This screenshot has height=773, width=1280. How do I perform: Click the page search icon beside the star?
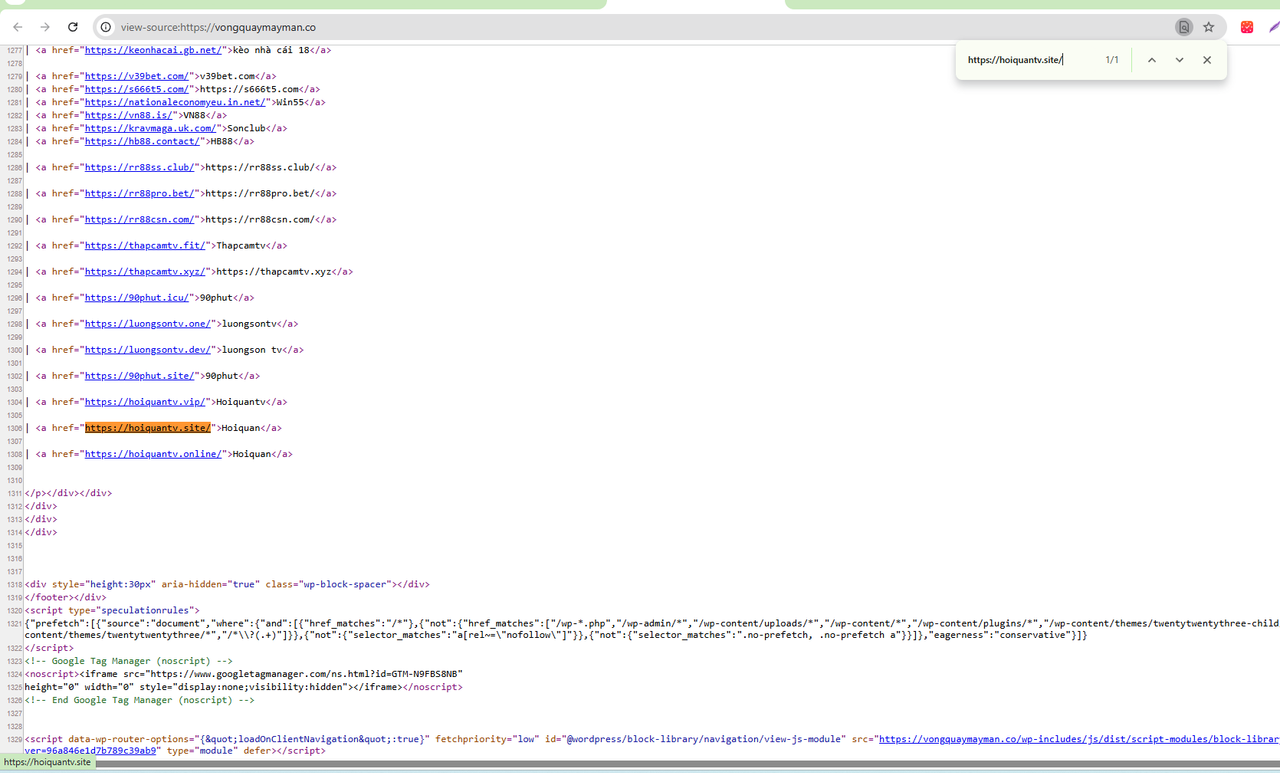coord(1184,27)
